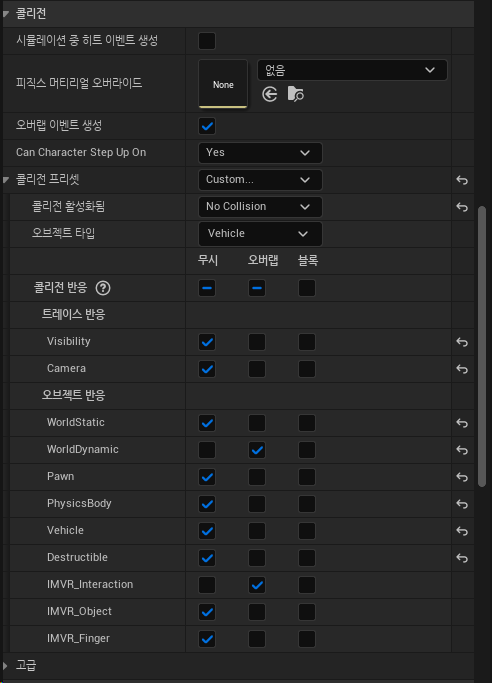The height and width of the screenshot is (683, 492).
Task: Expand the 고급 section
Action: (6, 666)
